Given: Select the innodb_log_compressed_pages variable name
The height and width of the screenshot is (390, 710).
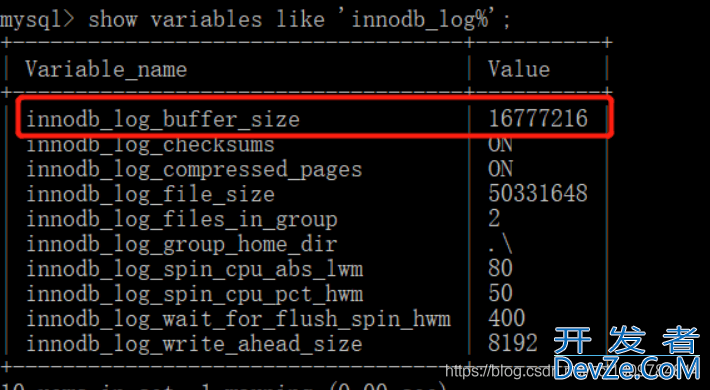Looking at the screenshot, I should click(194, 170).
